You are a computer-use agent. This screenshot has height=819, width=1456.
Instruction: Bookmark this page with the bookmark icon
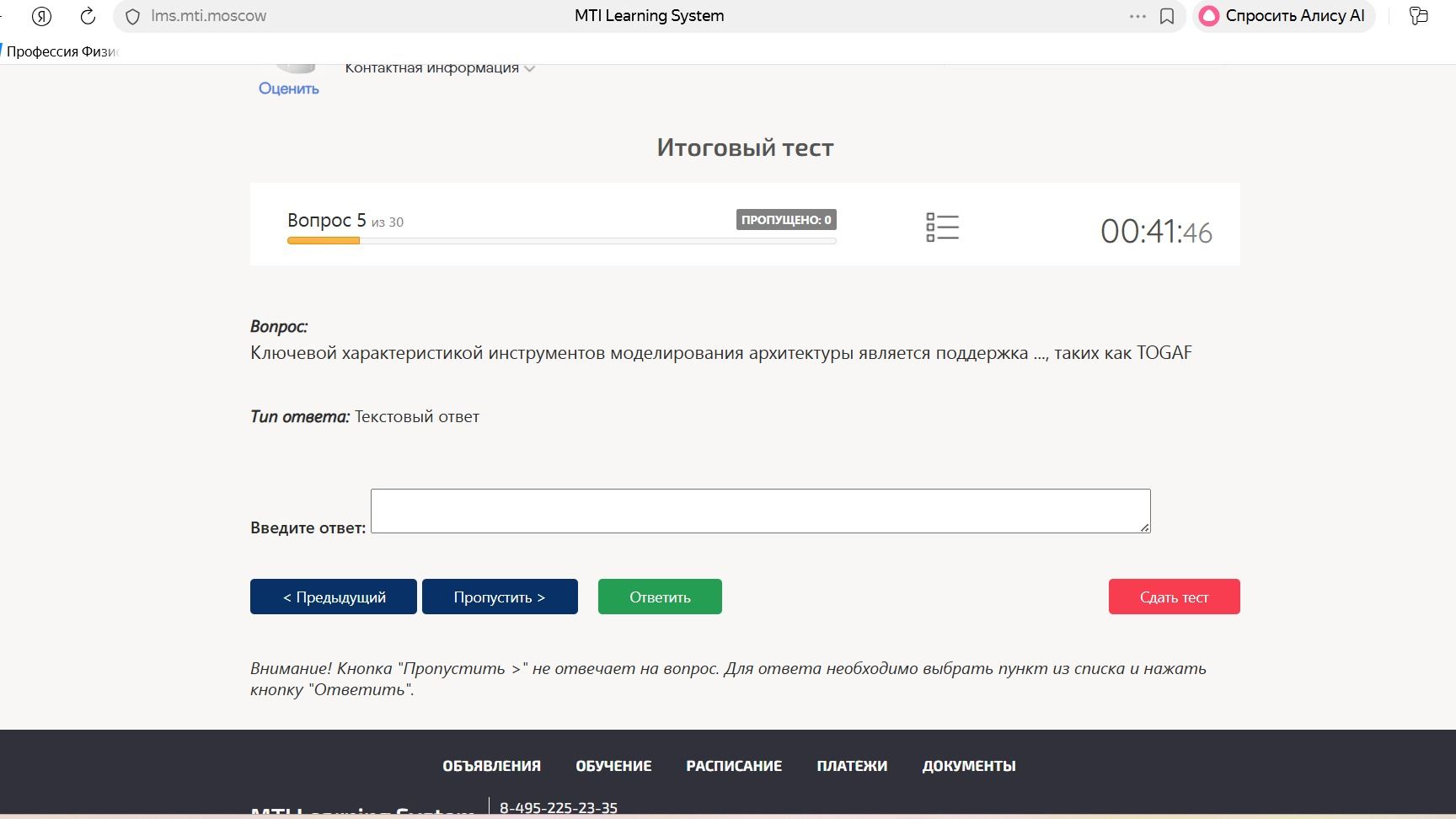[x=1167, y=16]
